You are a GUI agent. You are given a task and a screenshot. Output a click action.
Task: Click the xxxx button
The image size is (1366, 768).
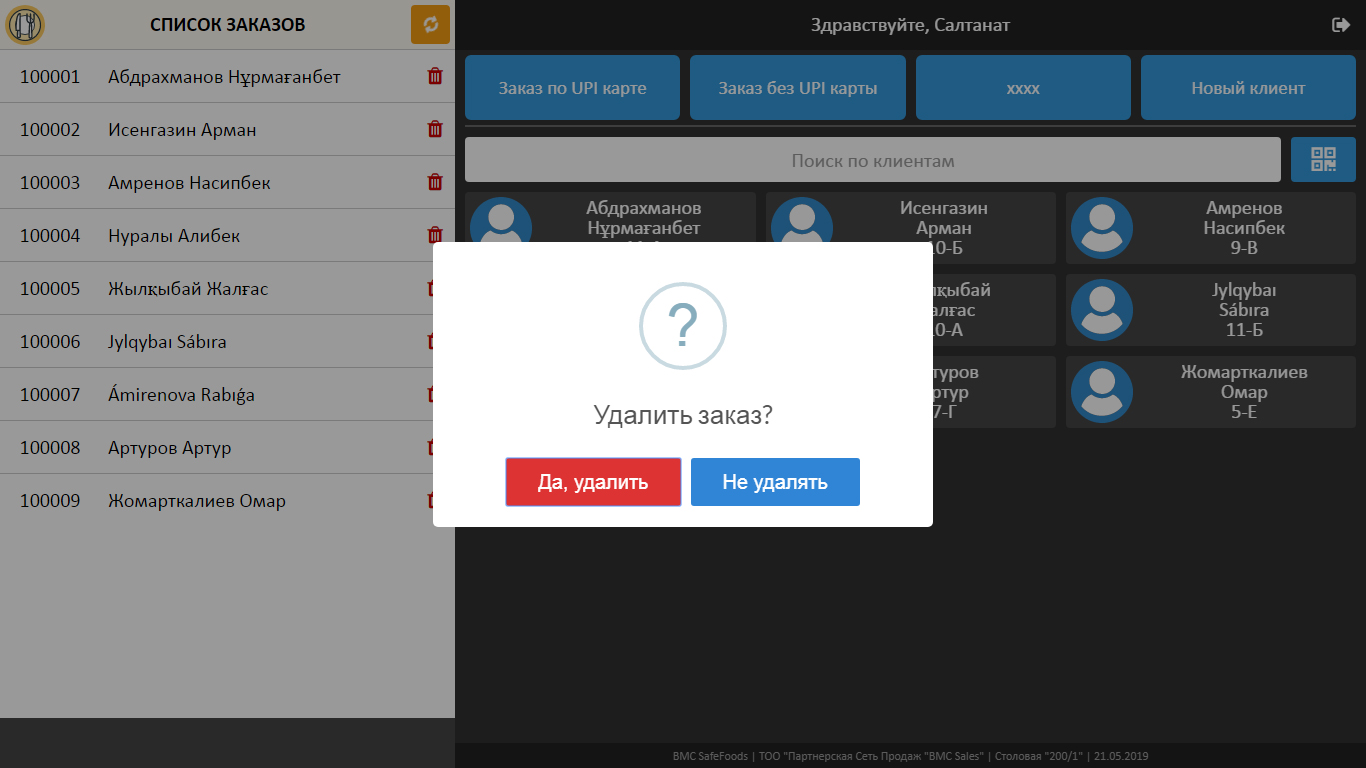1022,87
